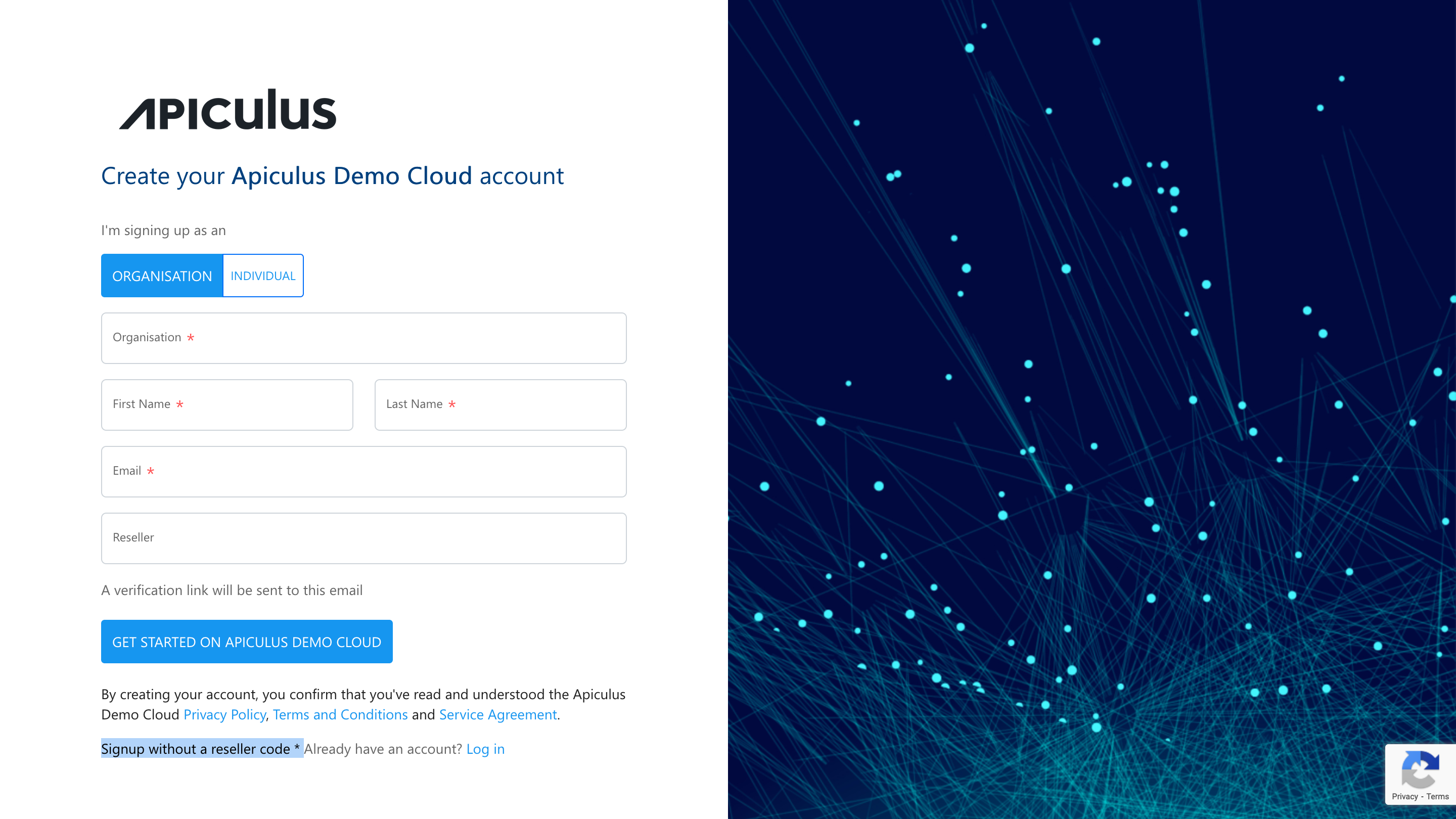Select the ORGANISATION signup type
Viewport: 1456px width, 819px height.
[162, 276]
